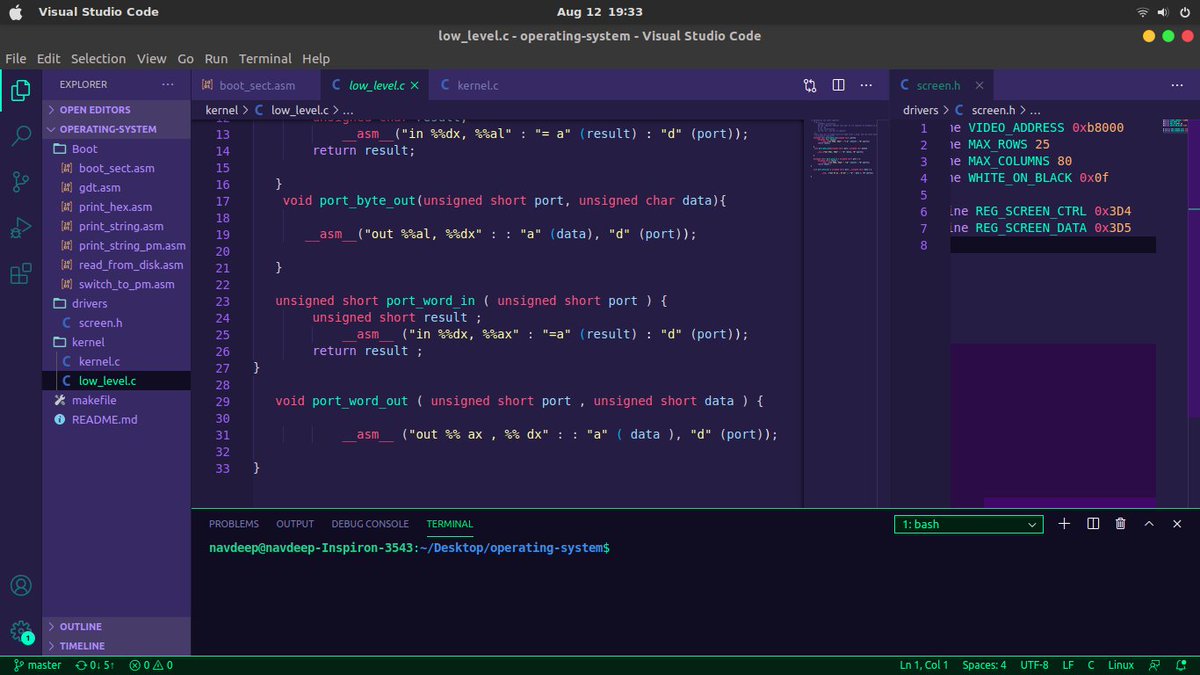
Task: Click the Open Changes compare icon
Action: pos(810,86)
